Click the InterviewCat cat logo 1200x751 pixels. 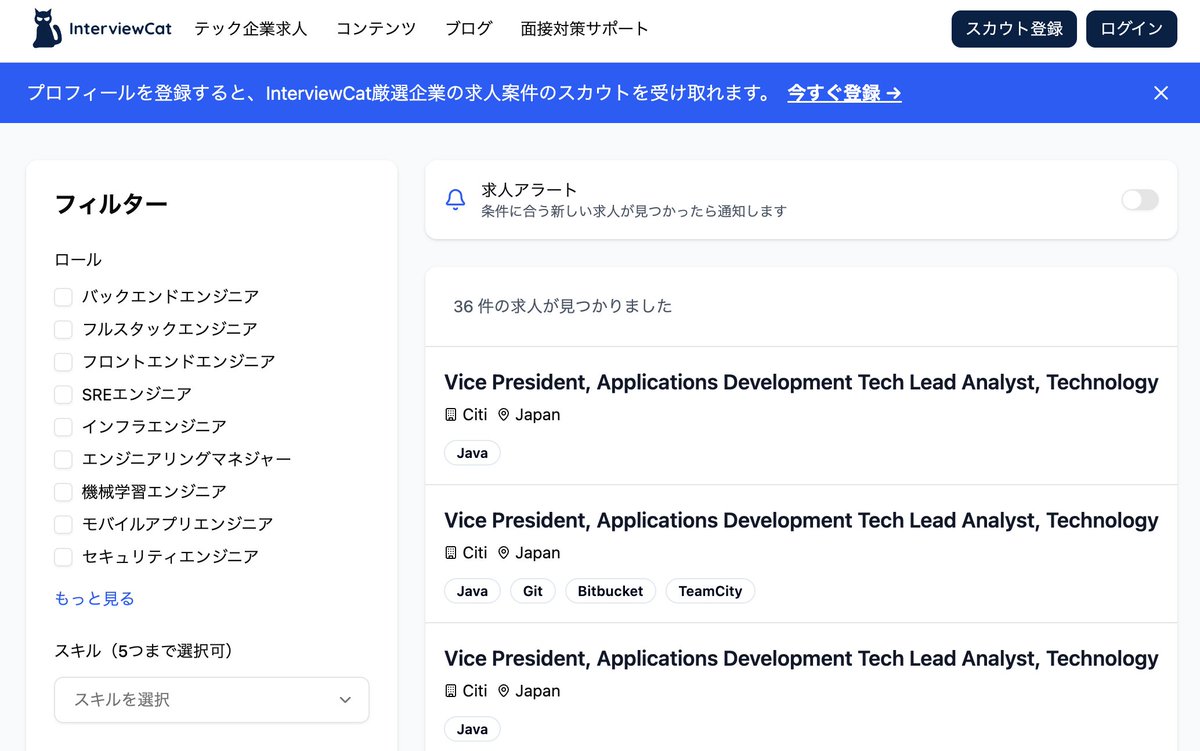tap(46, 29)
